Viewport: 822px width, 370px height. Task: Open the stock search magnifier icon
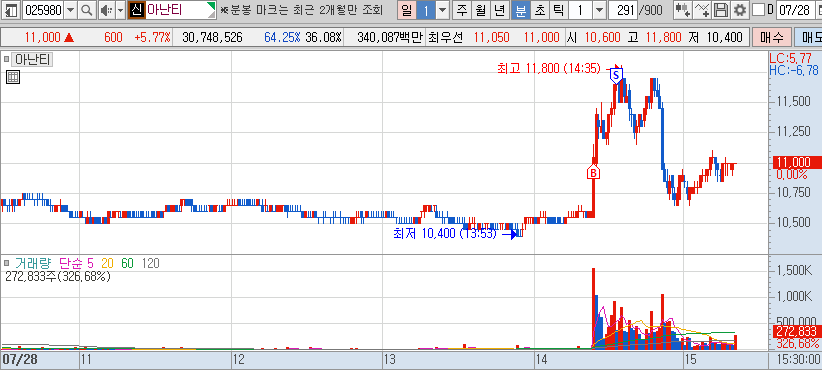pyautogui.click(x=86, y=10)
